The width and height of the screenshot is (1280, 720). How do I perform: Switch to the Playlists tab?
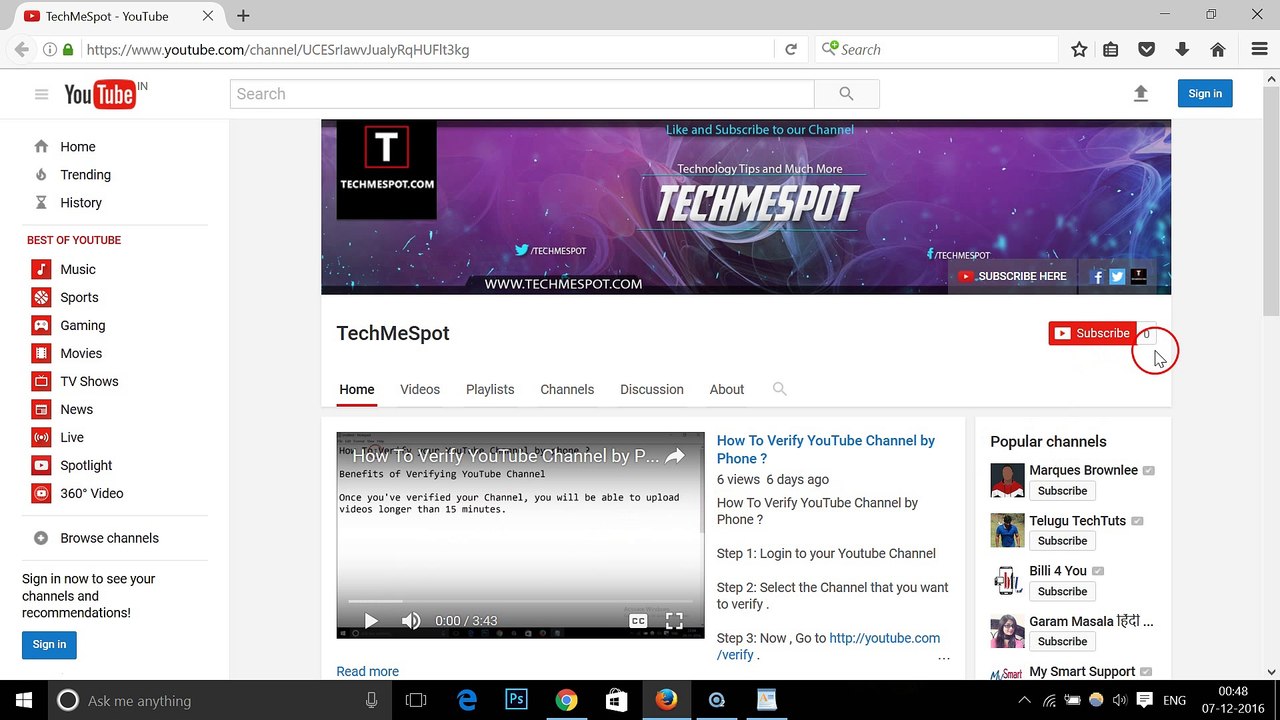tap(490, 390)
